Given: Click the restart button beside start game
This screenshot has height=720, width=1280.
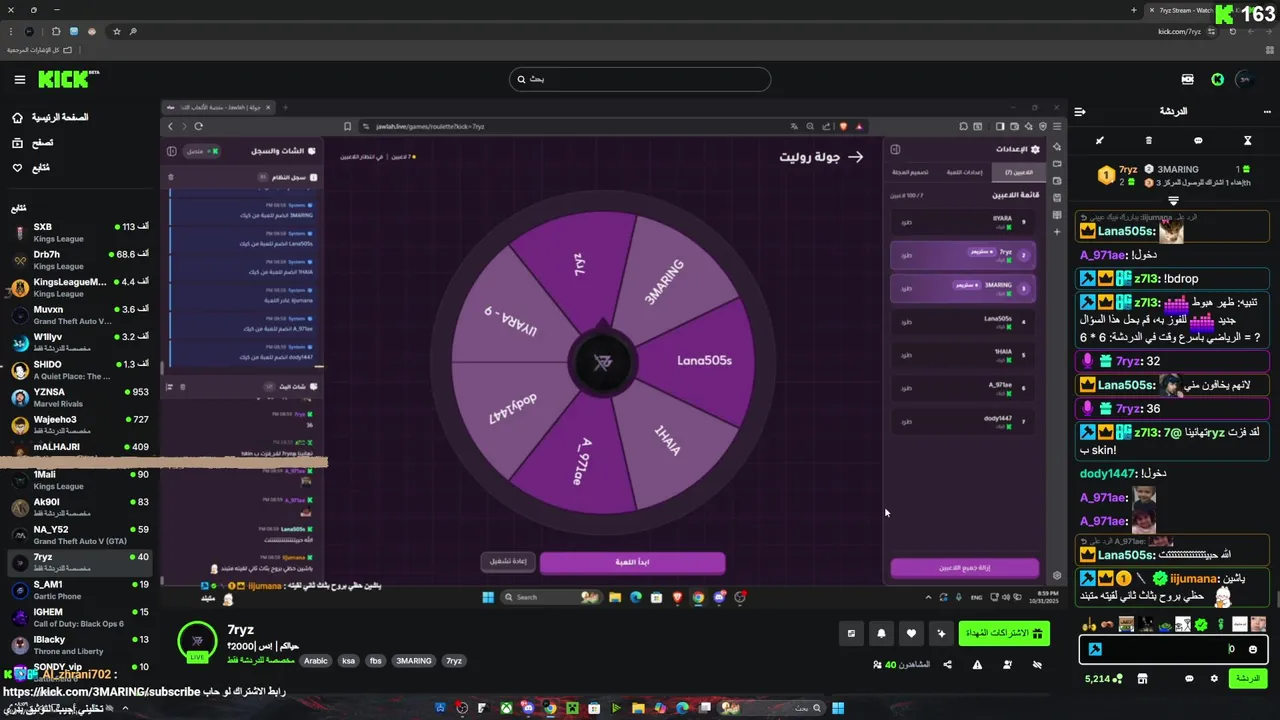Looking at the screenshot, I should click(x=507, y=562).
